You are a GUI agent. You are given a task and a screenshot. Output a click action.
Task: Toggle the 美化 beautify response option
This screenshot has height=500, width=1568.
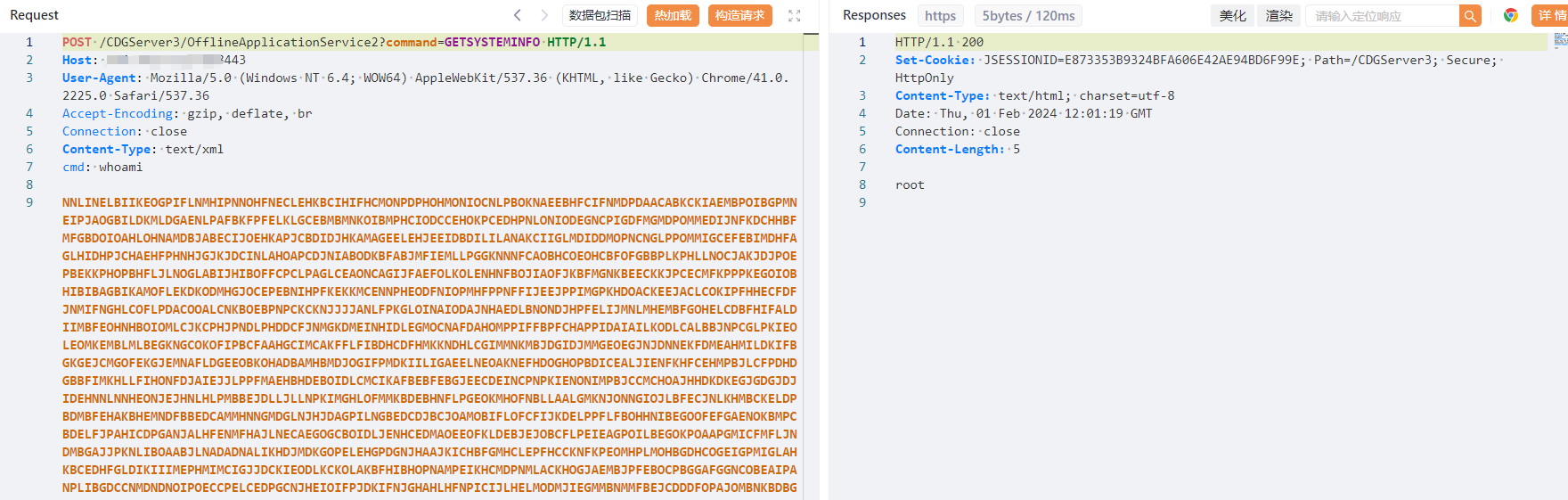click(1232, 15)
